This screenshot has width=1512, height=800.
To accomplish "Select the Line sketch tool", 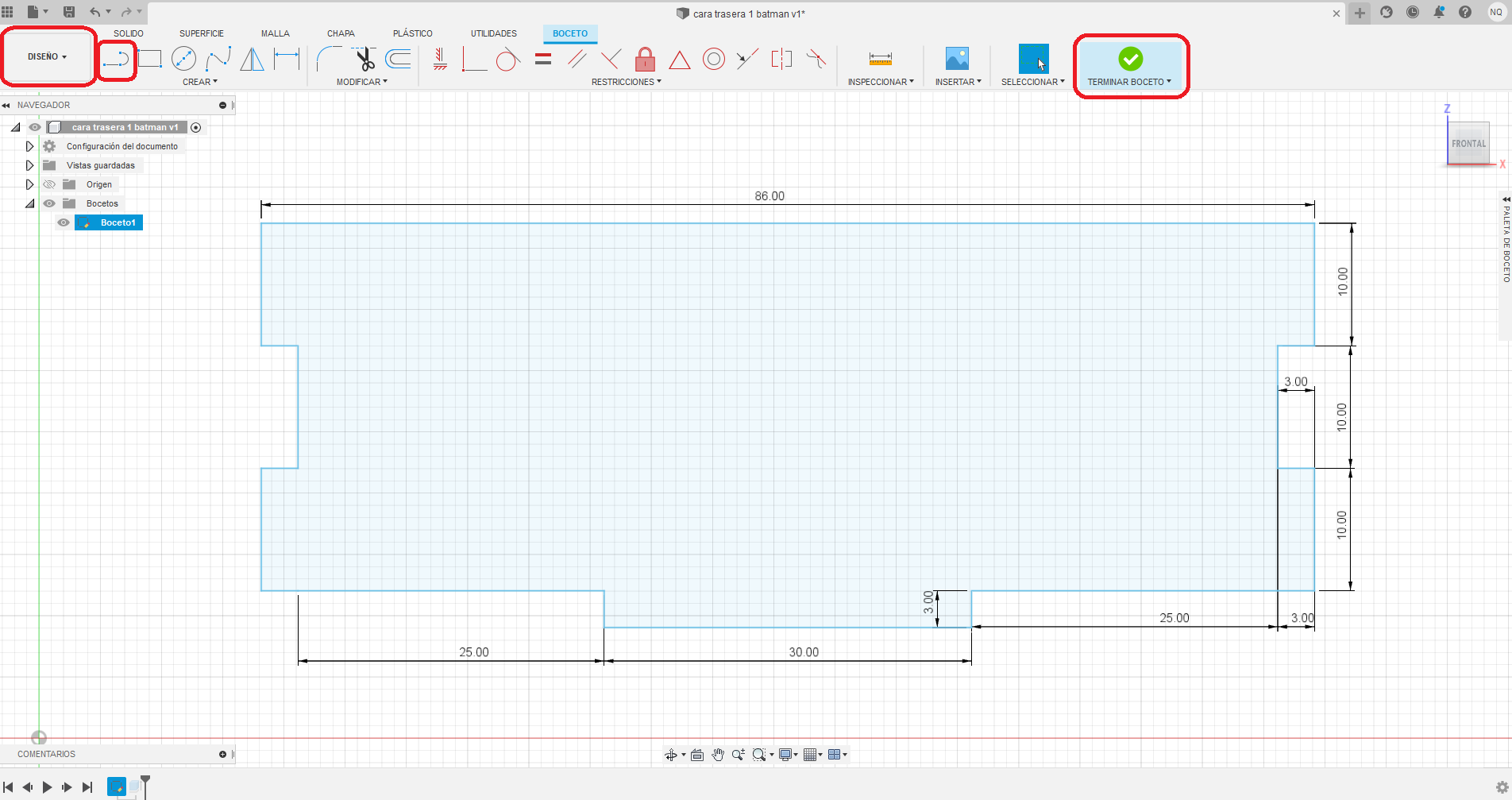I will click(x=116, y=60).
